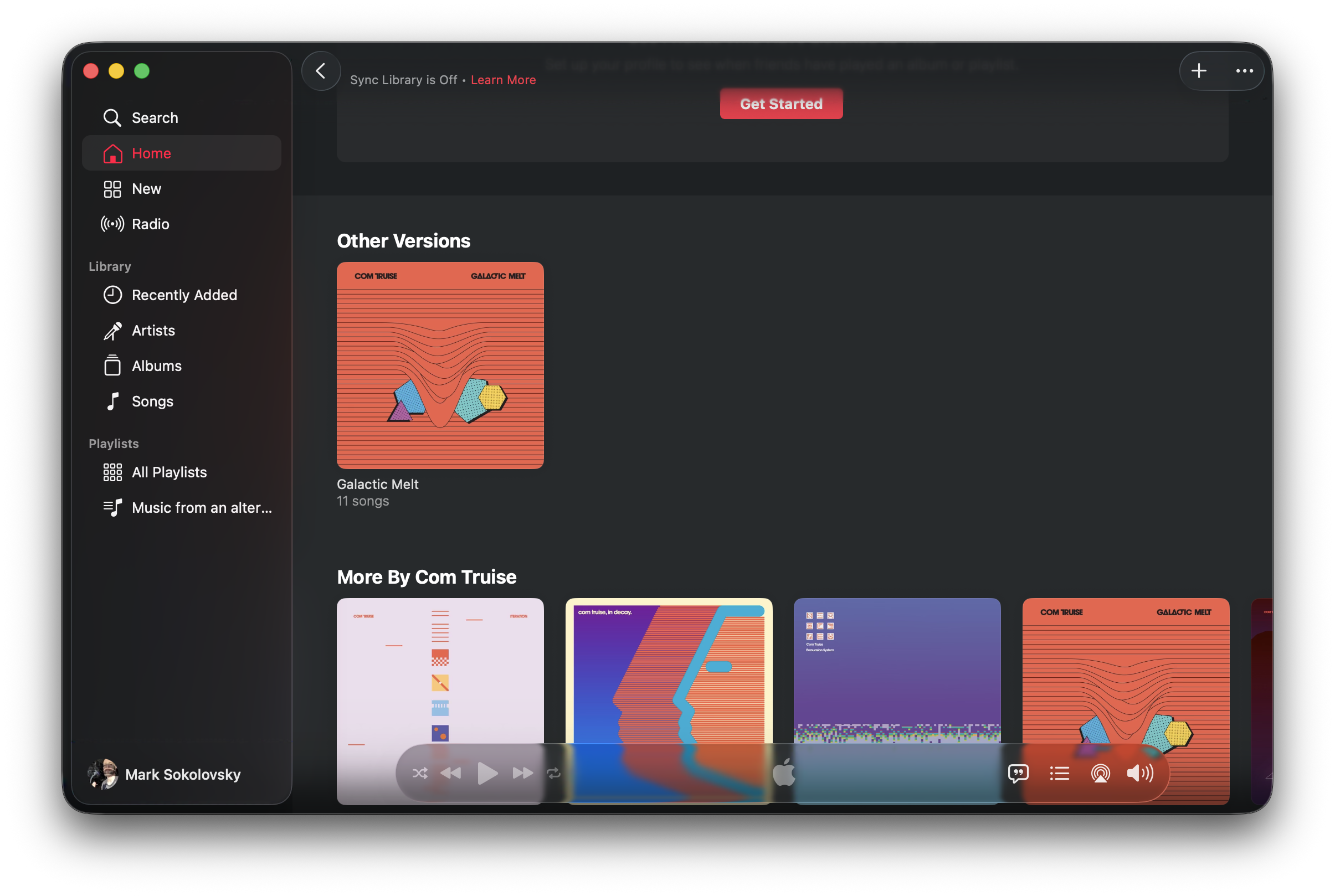Image resolution: width=1335 pixels, height=896 pixels.
Task: Go to previous track
Action: point(451,773)
